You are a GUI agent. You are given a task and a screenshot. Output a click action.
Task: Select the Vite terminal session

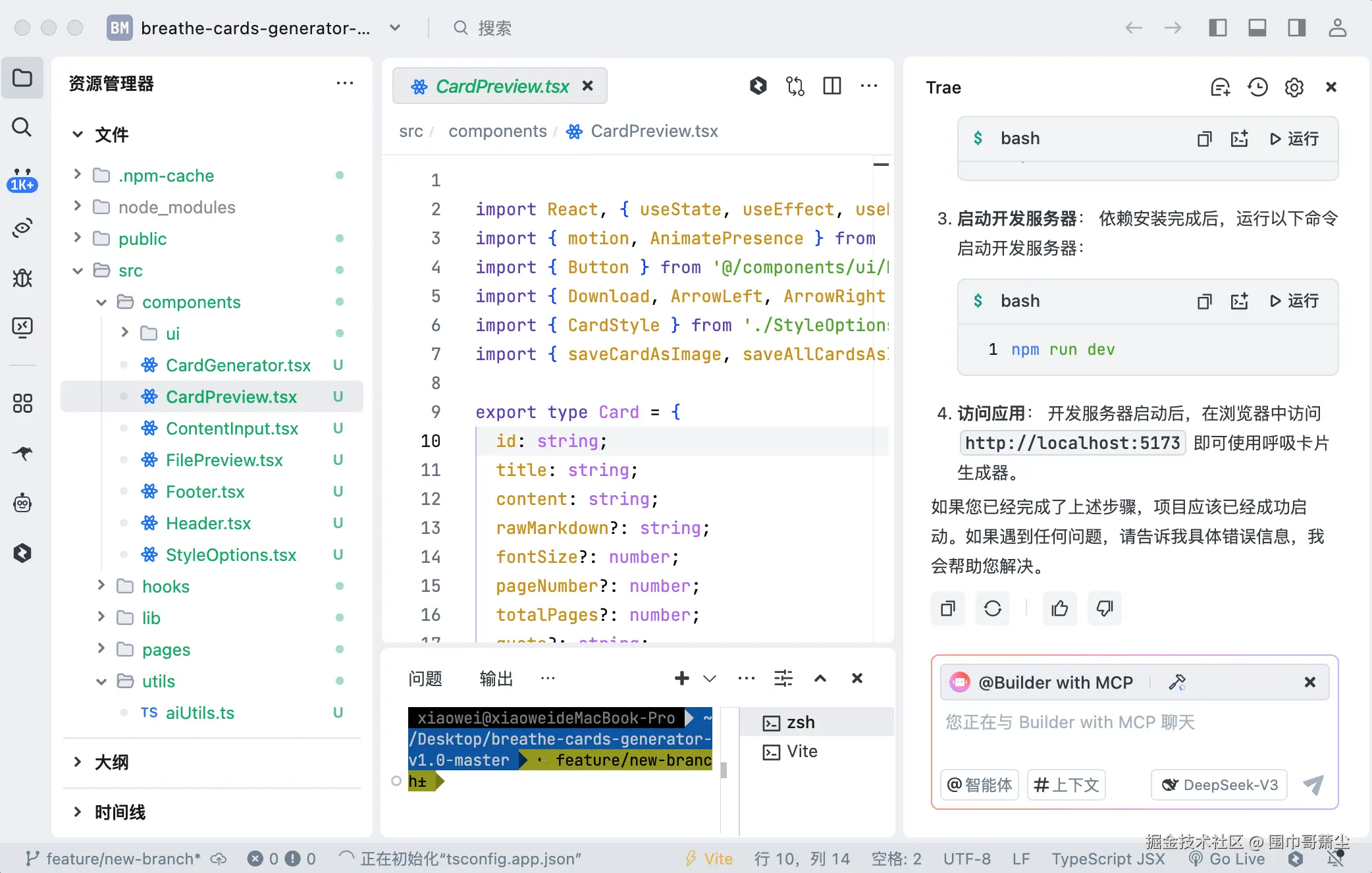(802, 751)
